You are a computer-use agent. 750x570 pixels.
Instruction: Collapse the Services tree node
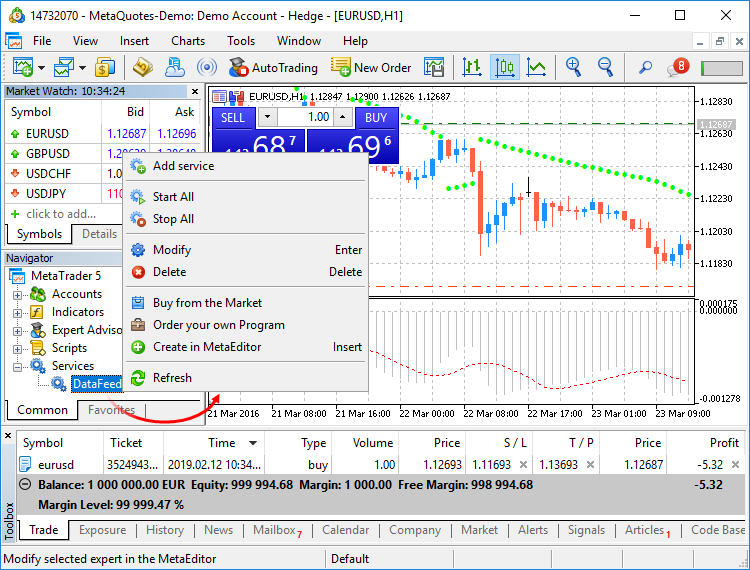pos(17,366)
